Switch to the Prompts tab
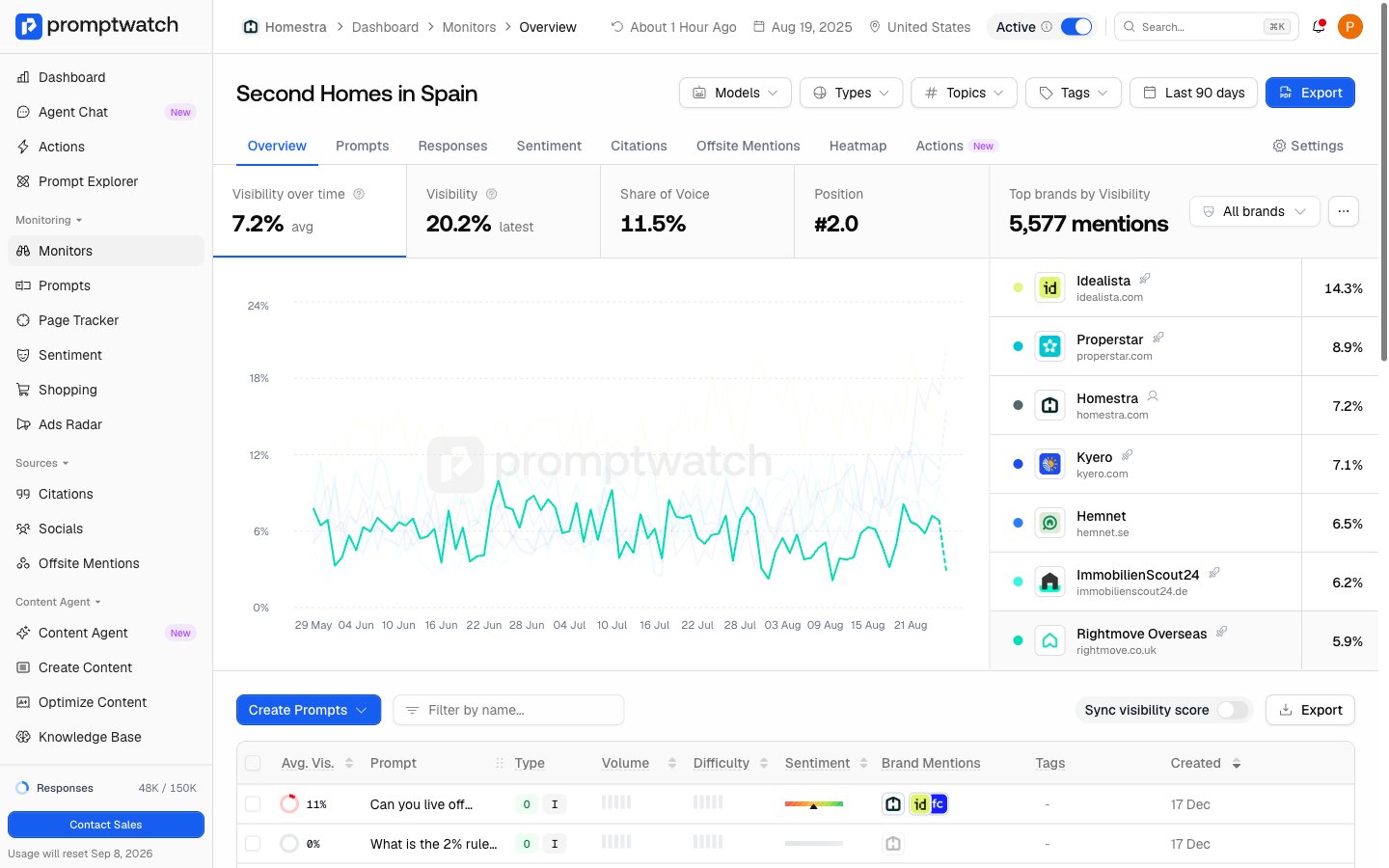This screenshot has width=1389, height=868. coord(362,146)
